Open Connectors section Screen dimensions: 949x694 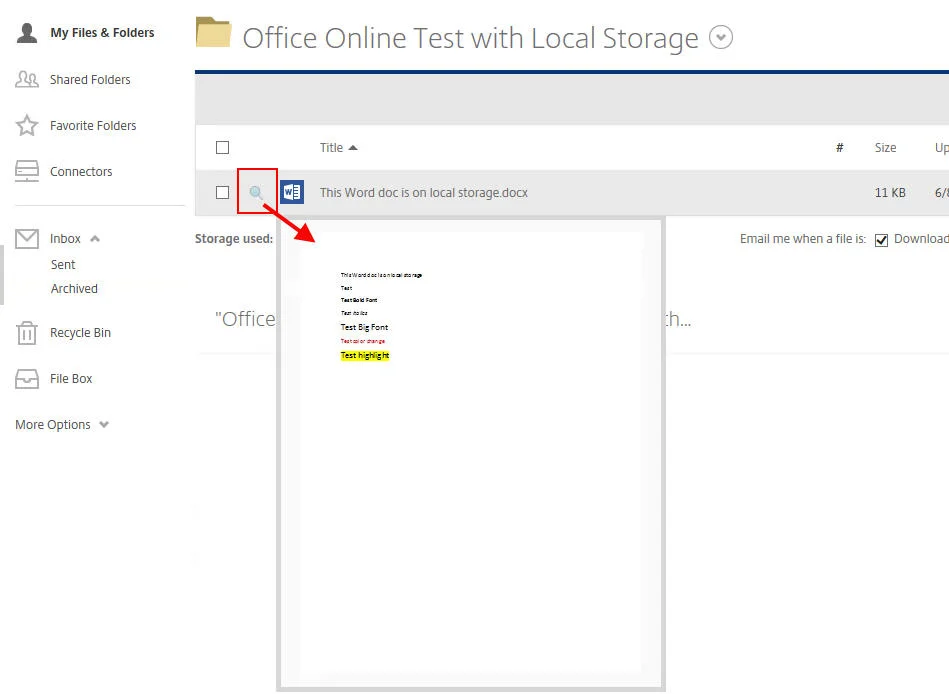80,171
